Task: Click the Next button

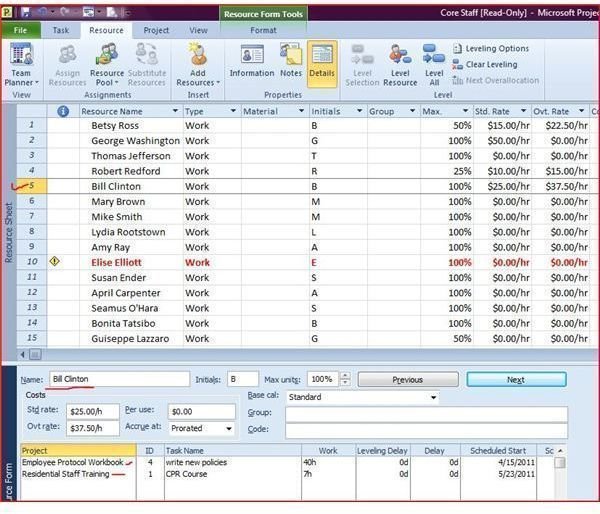Action: click(516, 380)
